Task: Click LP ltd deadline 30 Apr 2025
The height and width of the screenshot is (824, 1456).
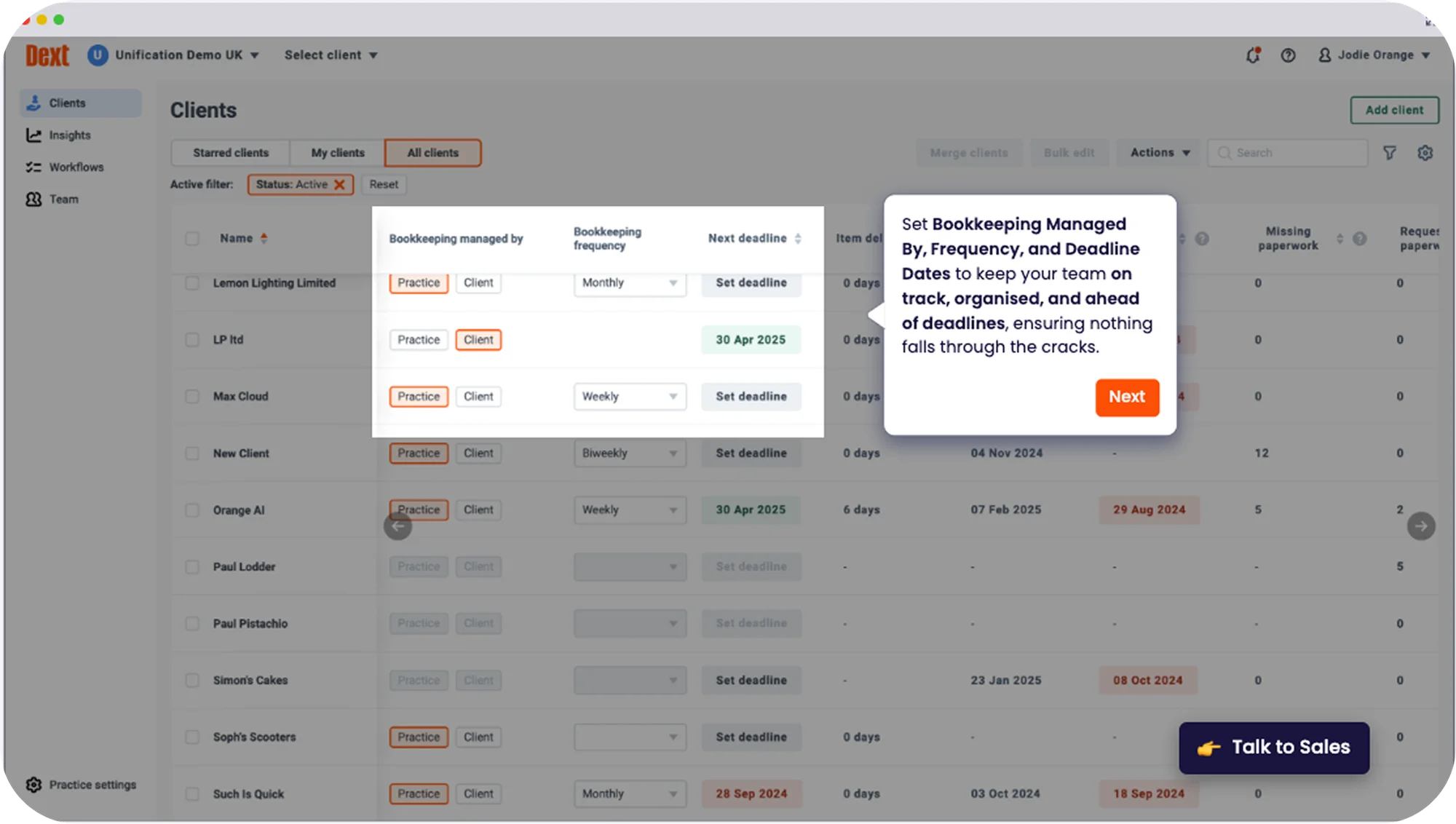Action: 751,340
